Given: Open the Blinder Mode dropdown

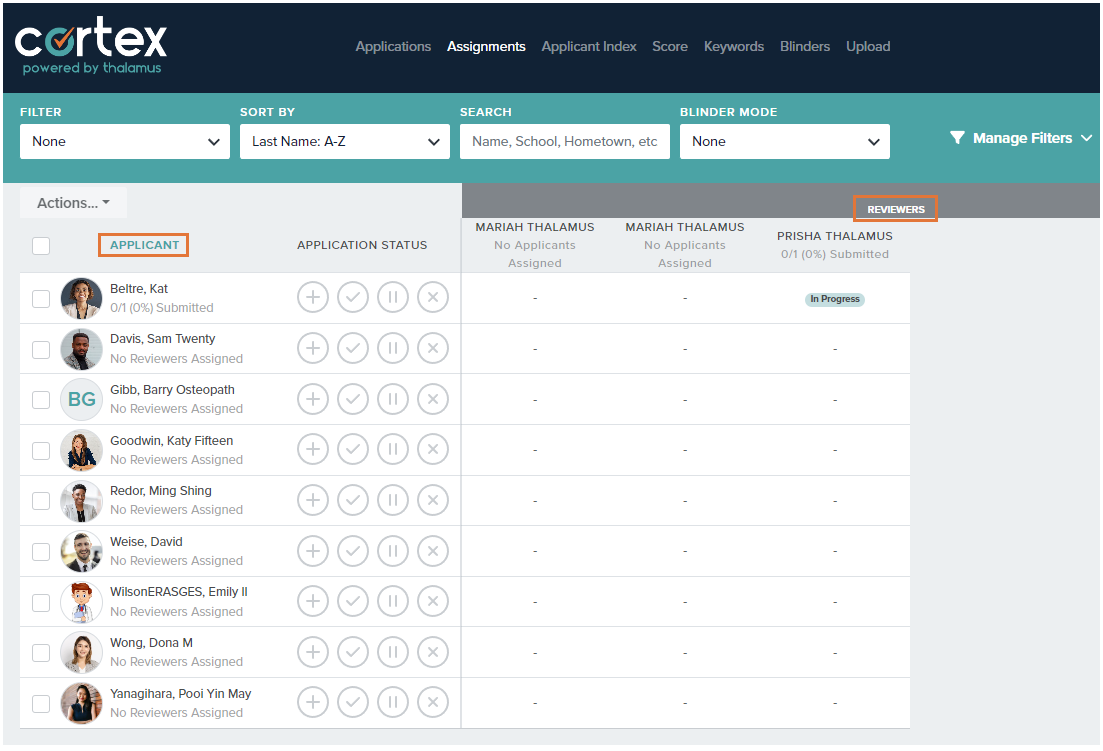Looking at the screenshot, I should click(784, 141).
